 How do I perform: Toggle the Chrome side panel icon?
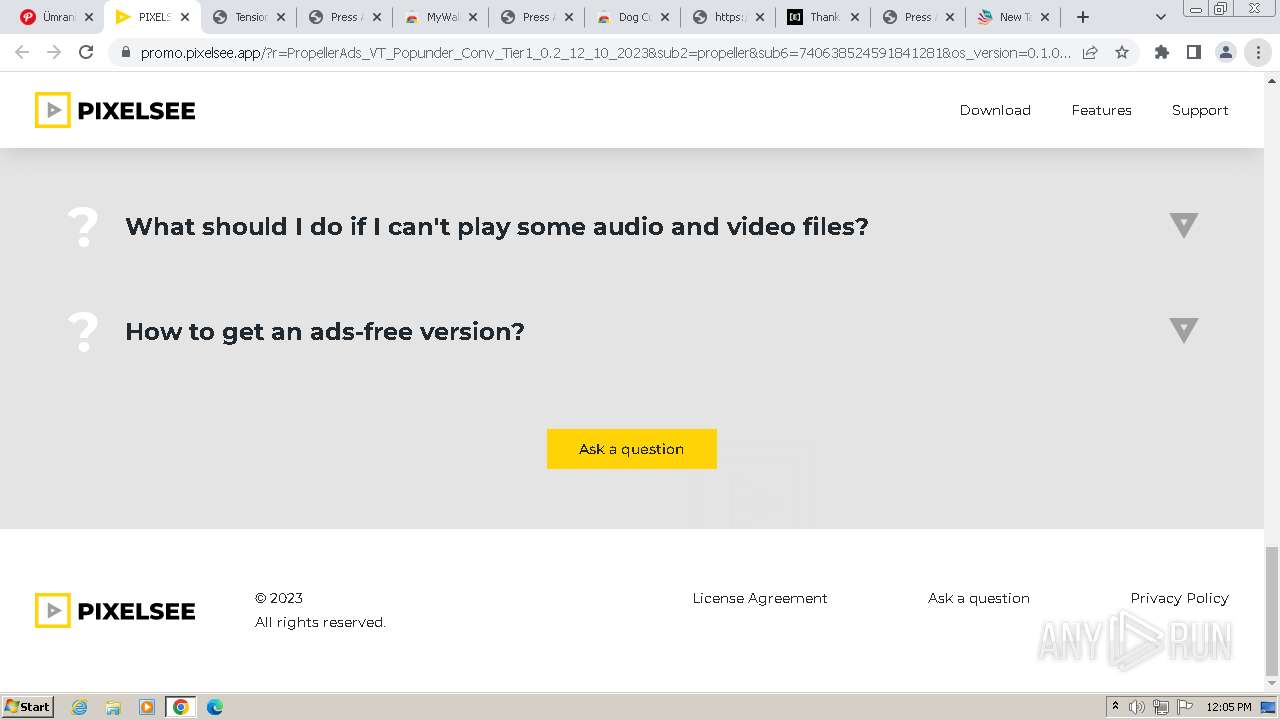coord(1193,52)
